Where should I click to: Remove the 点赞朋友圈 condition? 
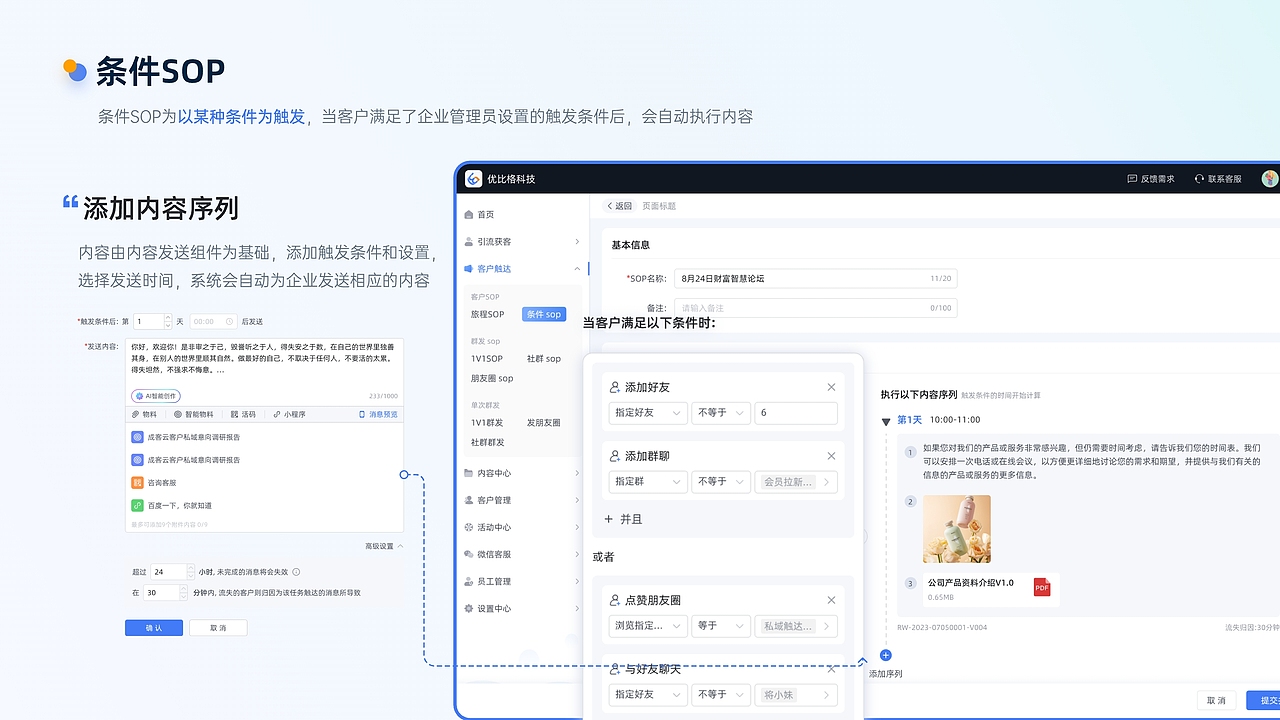(831, 600)
